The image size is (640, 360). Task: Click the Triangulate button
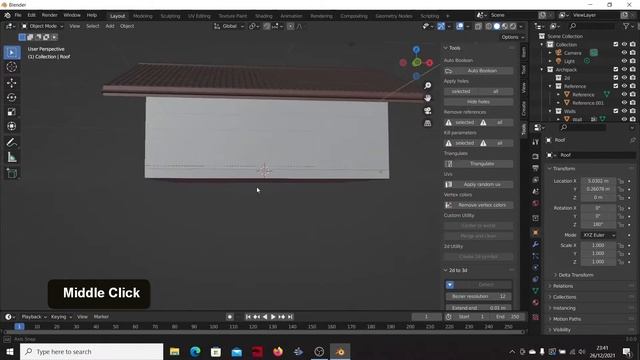click(x=478, y=164)
